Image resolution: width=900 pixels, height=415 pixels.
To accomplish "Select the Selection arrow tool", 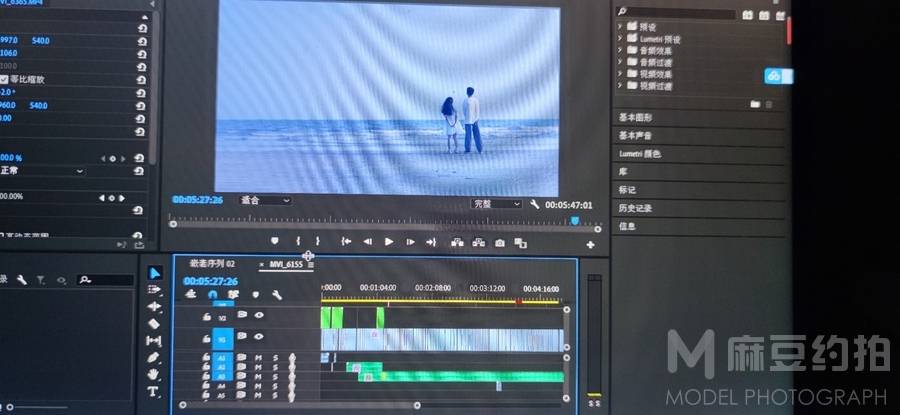I will pyautogui.click(x=154, y=273).
